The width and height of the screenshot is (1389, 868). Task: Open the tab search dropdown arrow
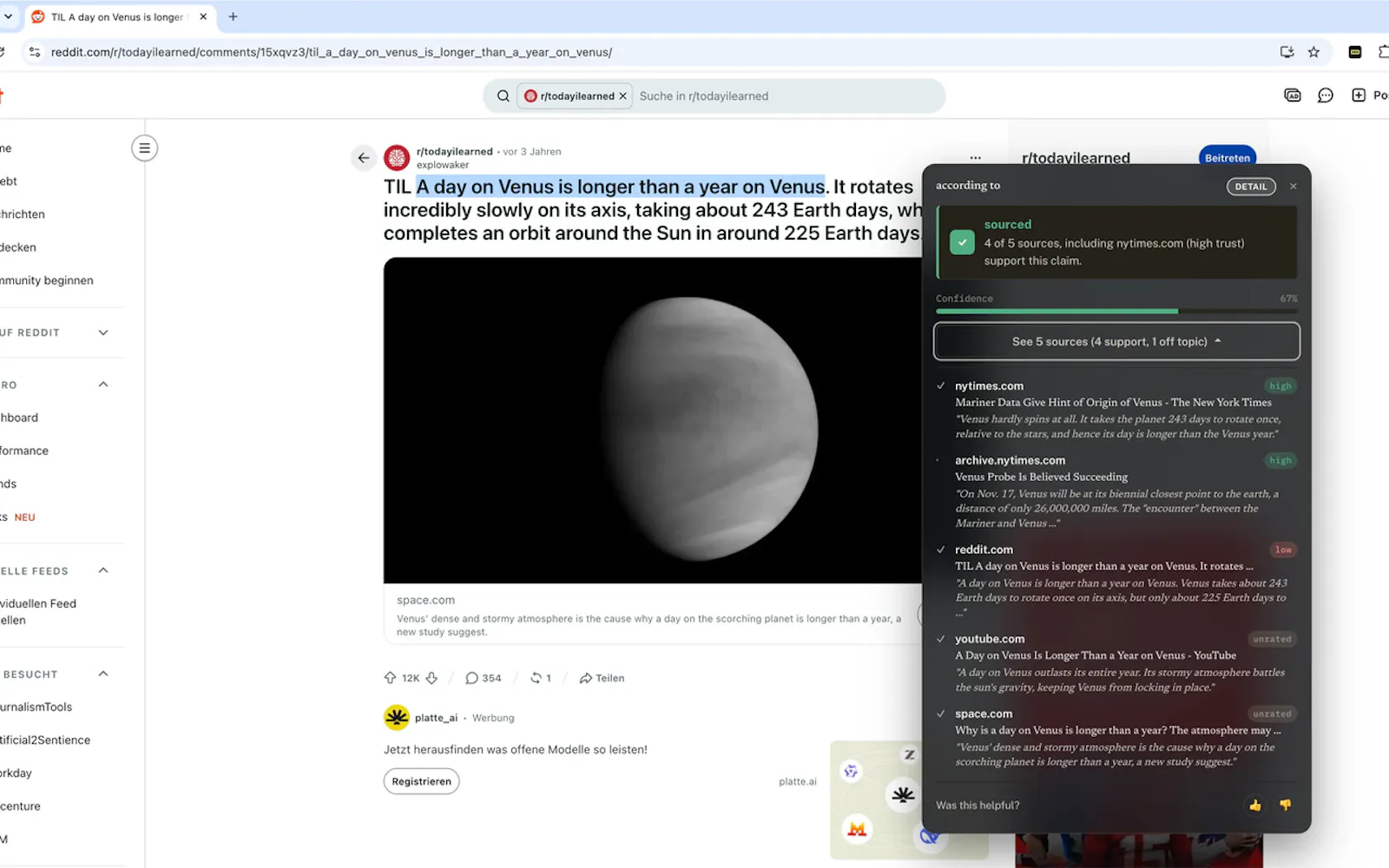pos(8,16)
